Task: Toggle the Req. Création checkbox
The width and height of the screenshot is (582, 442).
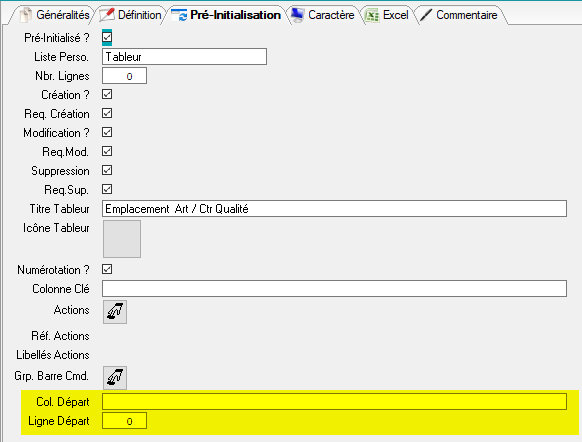Action: (x=107, y=113)
